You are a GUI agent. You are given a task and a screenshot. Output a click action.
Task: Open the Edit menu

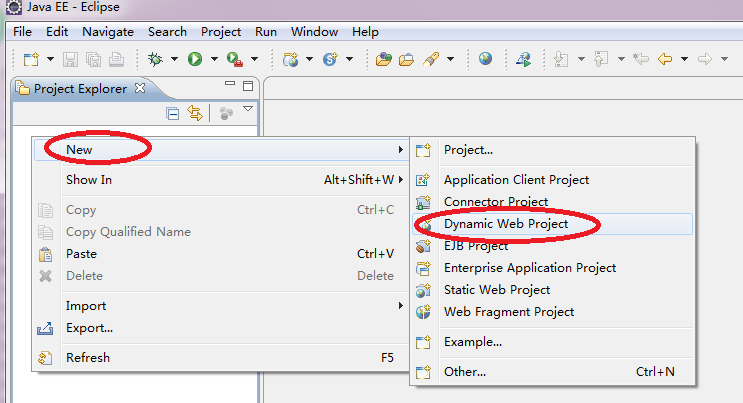click(x=57, y=32)
